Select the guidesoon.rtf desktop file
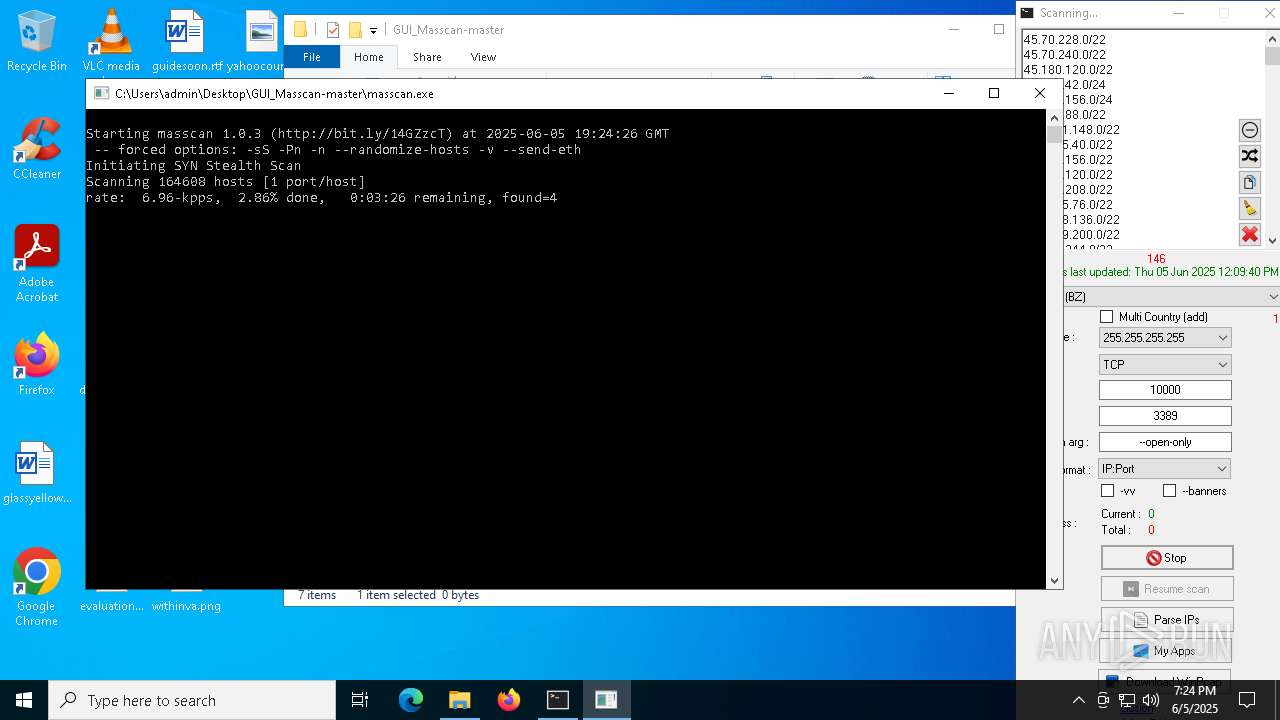This screenshot has width=1280, height=720. (187, 41)
